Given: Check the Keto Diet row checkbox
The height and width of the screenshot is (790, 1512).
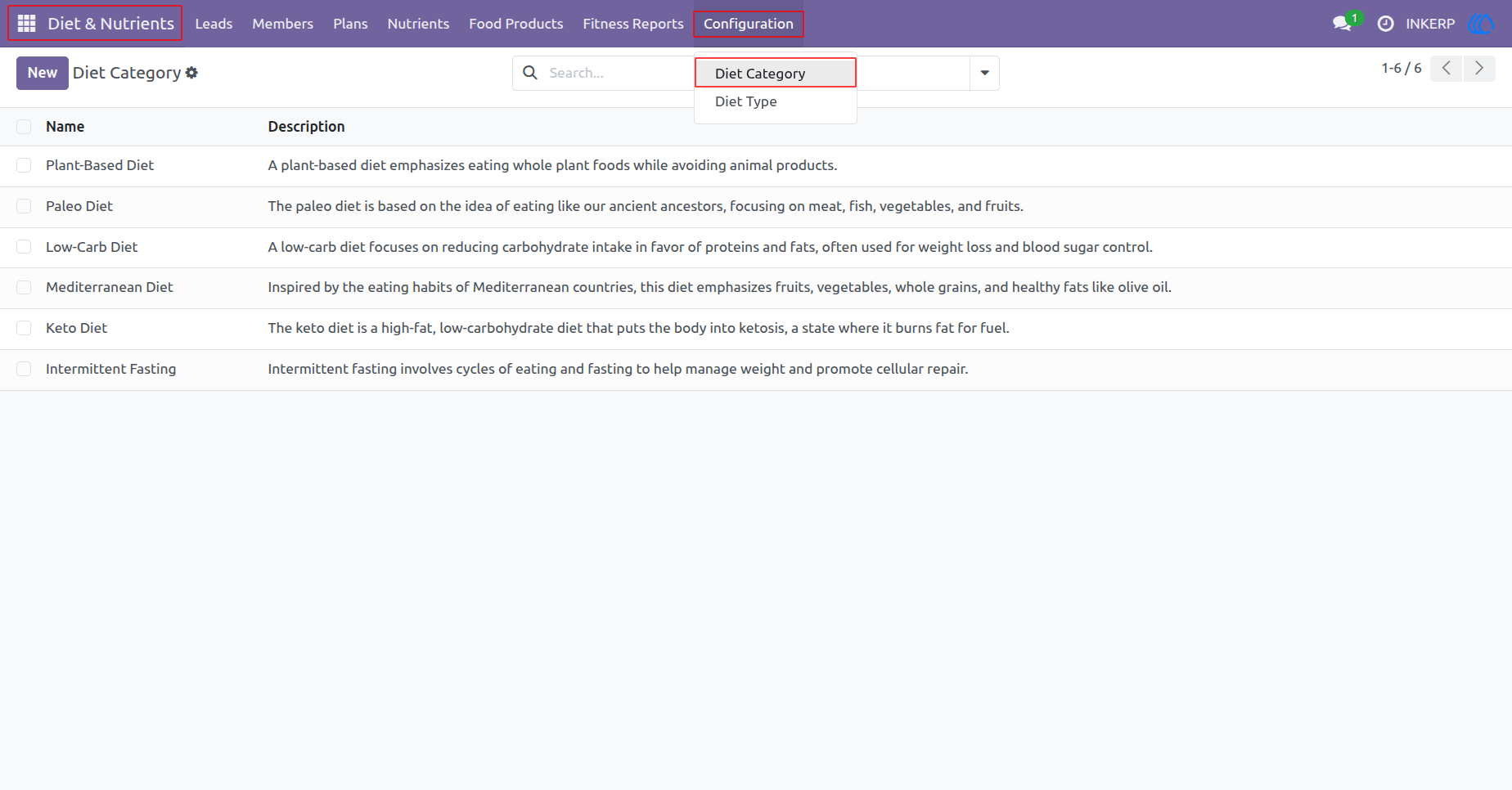Looking at the screenshot, I should 24,328.
